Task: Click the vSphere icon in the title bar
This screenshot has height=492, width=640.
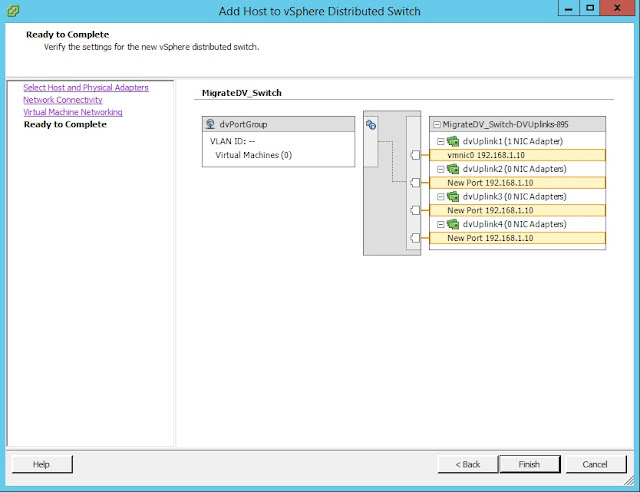Action: coord(13,11)
